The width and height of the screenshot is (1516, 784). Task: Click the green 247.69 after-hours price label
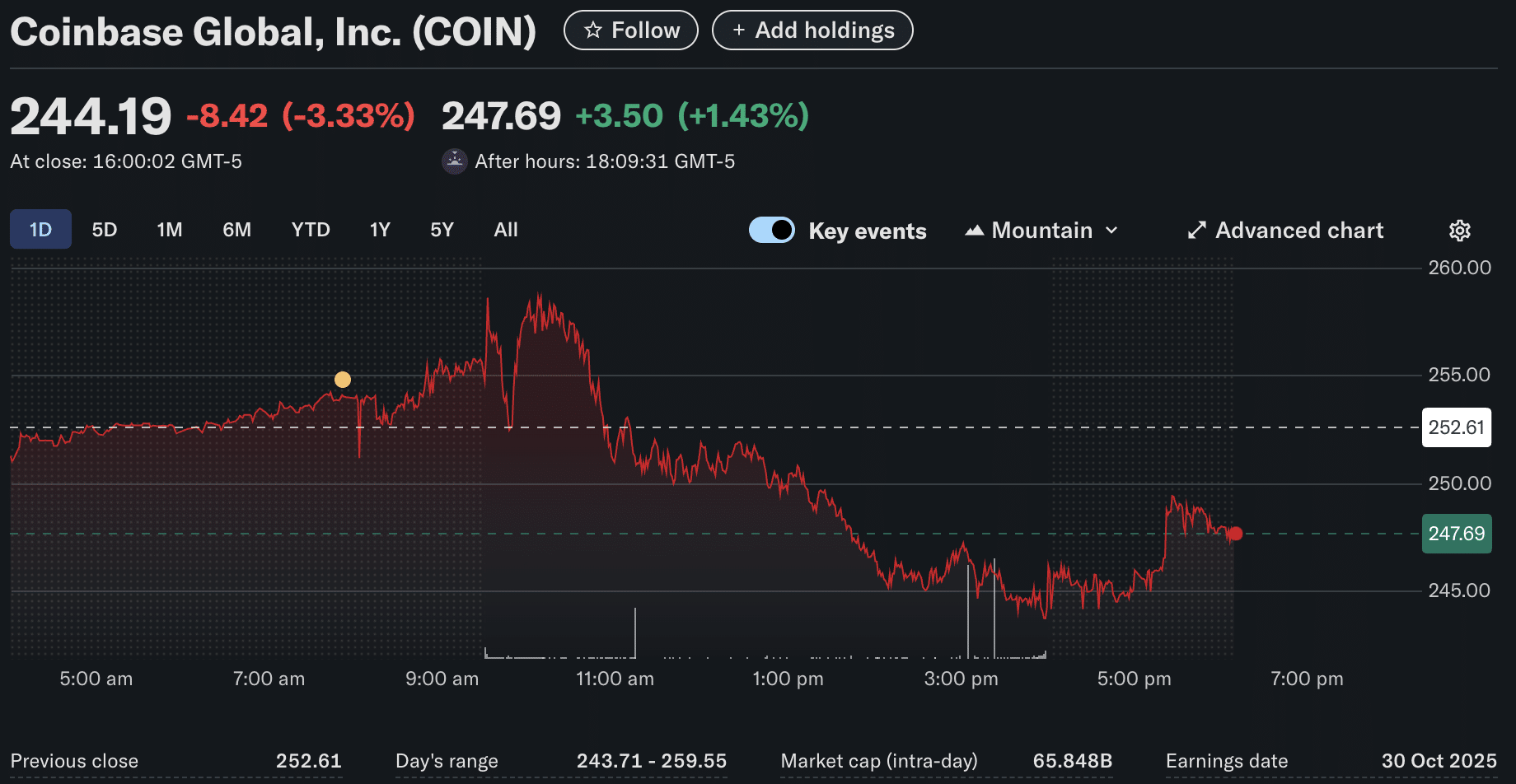(1456, 534)
